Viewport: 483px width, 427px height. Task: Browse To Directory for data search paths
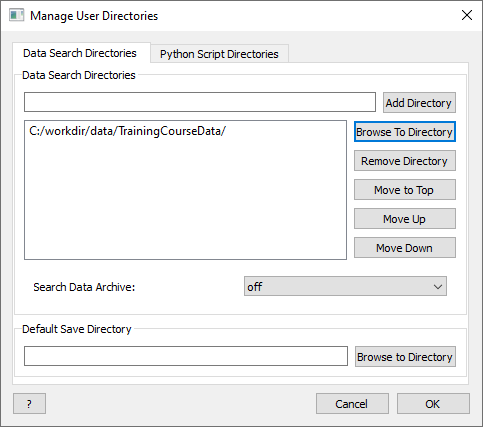pyautogui.click(x=405, y=132)
